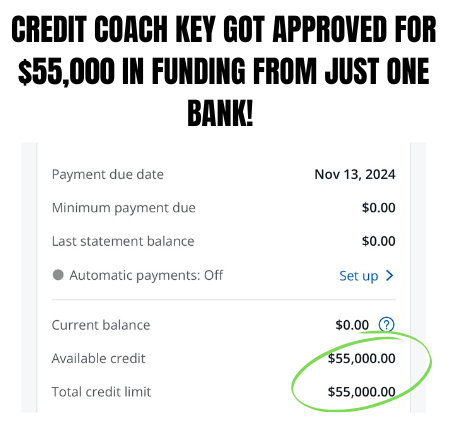Select the Nov 13, 2024 due date value
The image size is (451, 422).
coord(355,174)
